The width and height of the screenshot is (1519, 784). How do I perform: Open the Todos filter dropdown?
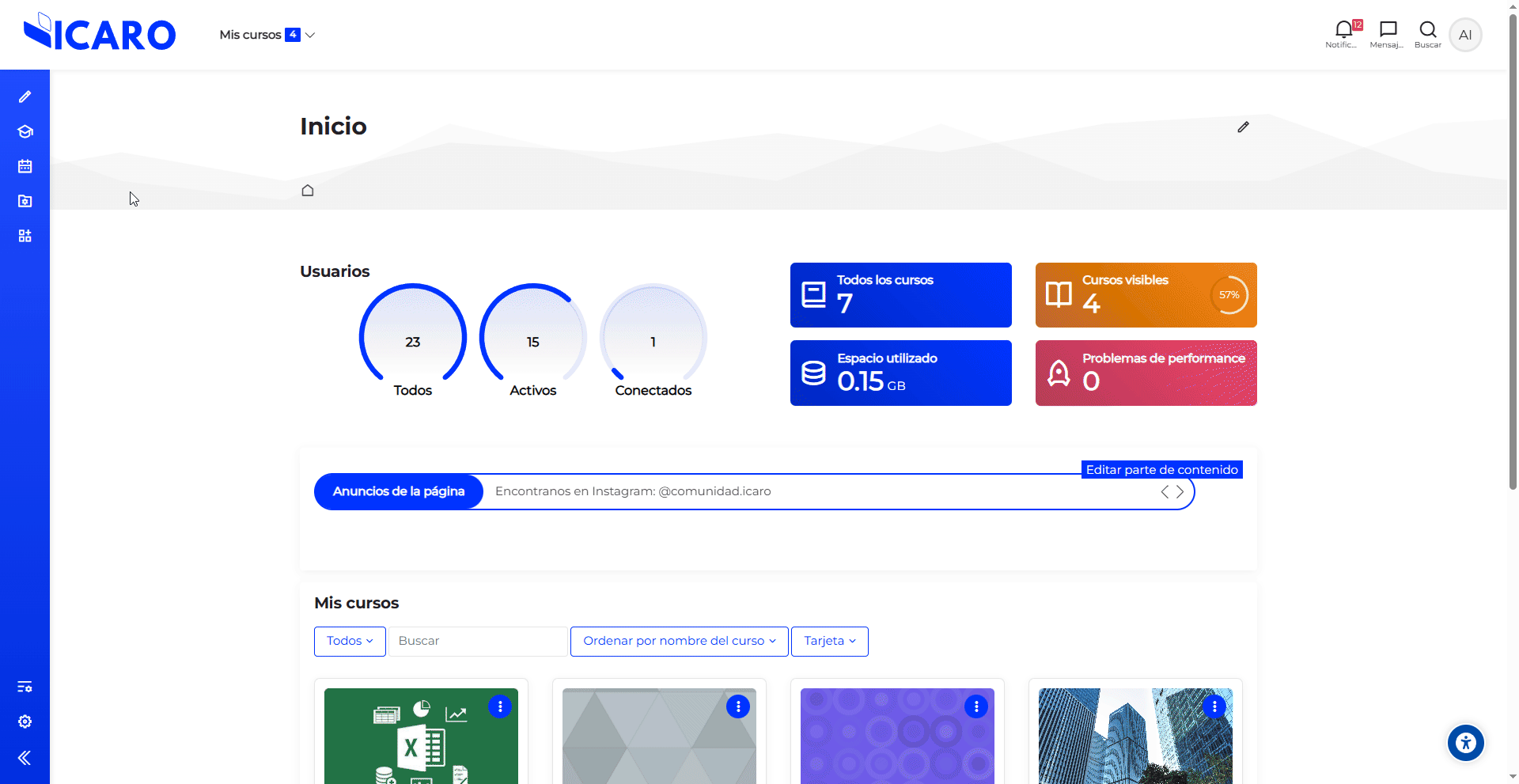tap(350, 641)
